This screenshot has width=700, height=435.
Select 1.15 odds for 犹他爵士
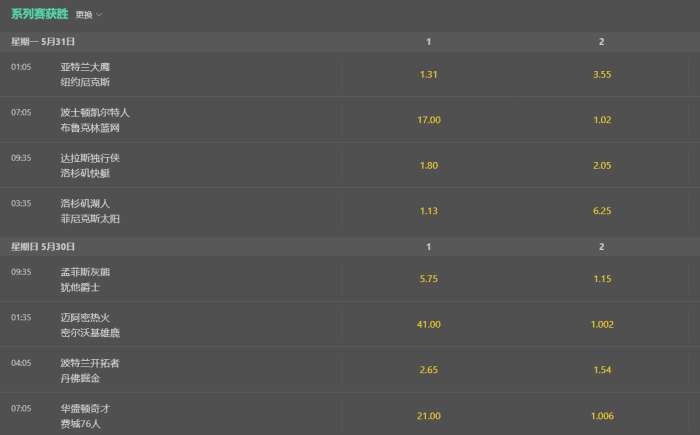602,279
